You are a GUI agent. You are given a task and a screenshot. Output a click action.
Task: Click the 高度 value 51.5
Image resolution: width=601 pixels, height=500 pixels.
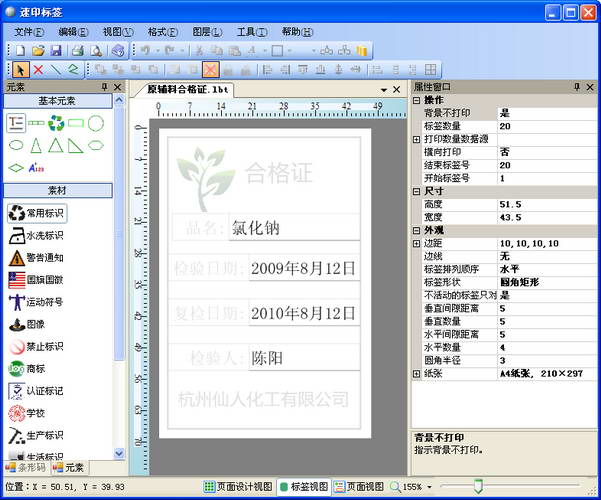coord(547,204)
